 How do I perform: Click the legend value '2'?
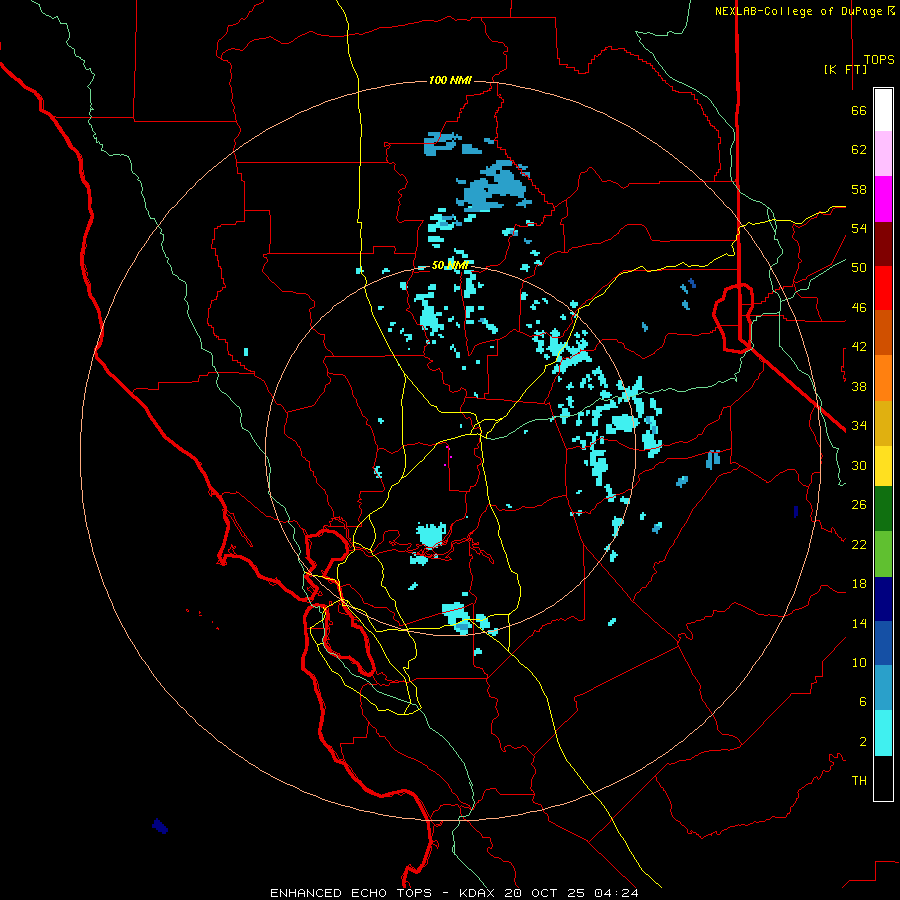pos(862,742)
